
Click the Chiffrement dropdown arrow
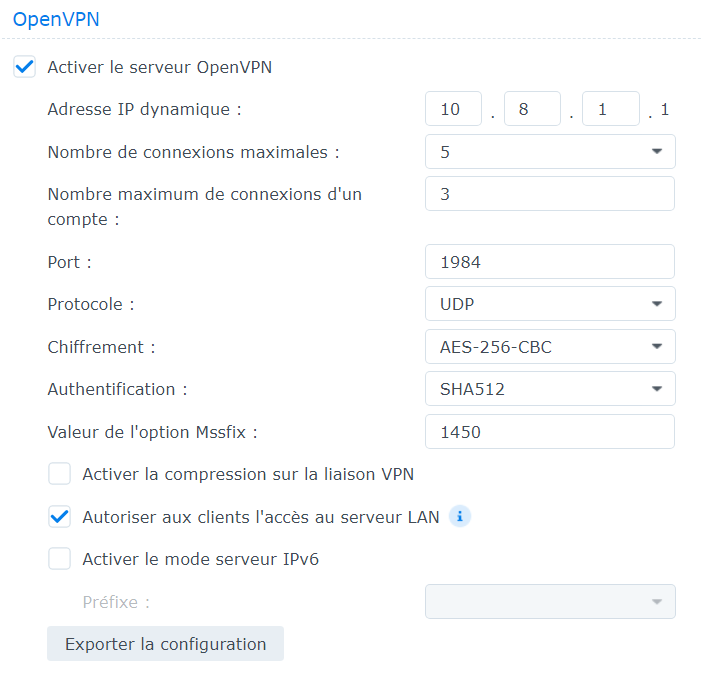click(x=657, y=346)
